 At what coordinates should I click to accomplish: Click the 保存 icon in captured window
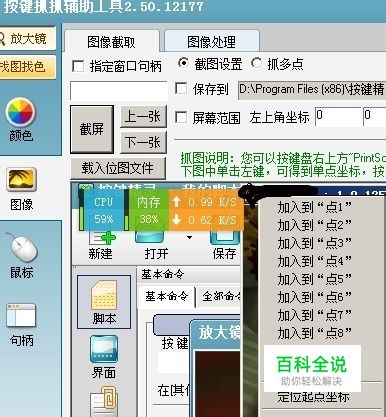[225, 246]
